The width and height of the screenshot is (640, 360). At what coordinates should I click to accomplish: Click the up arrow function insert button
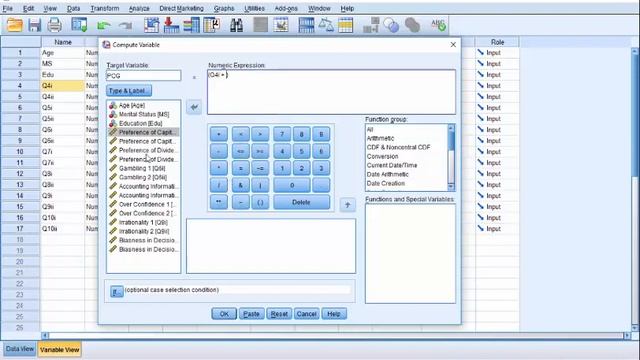click(347, 204)
